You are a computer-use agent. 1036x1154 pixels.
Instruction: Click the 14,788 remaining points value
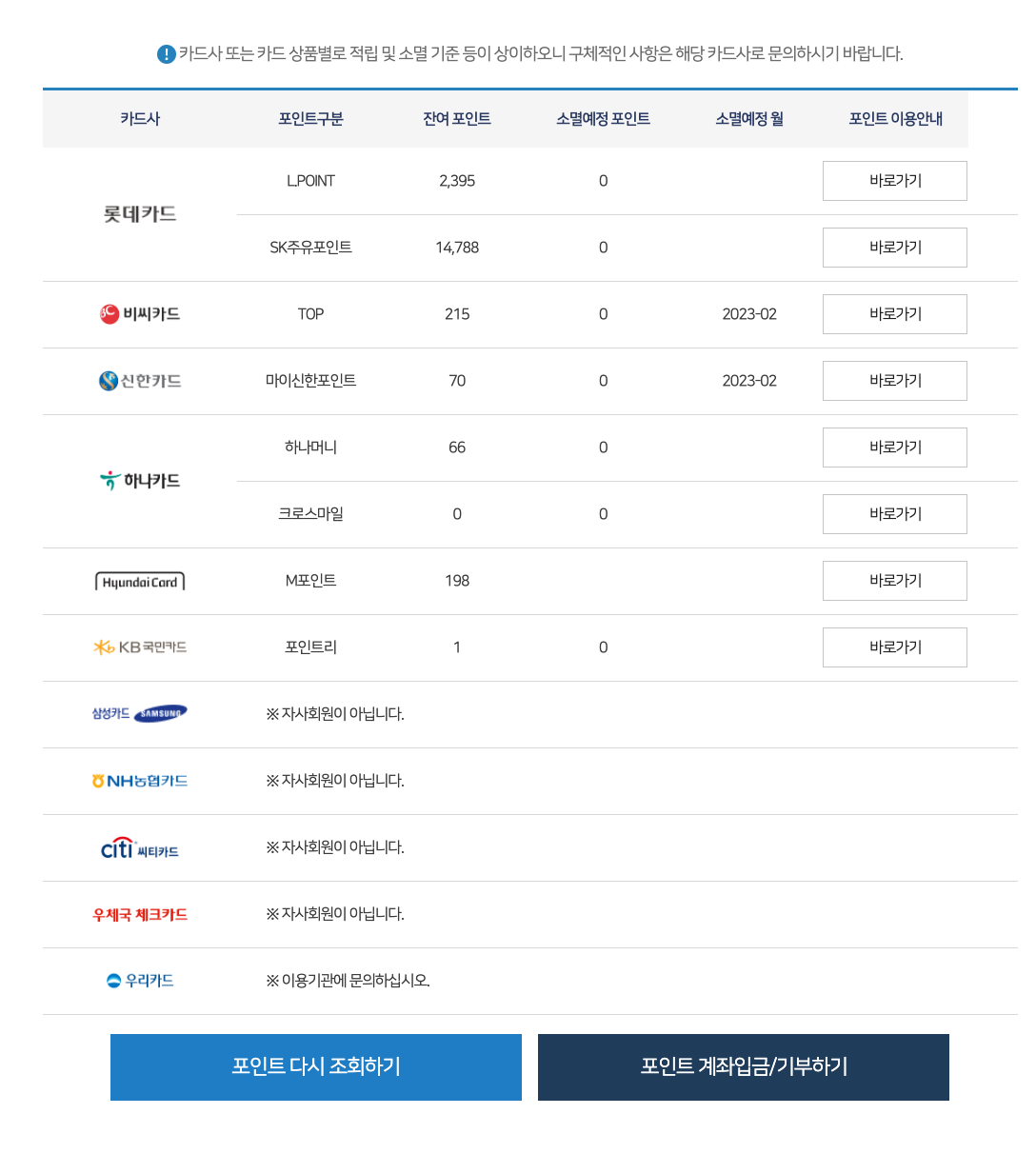click(457, 248)
